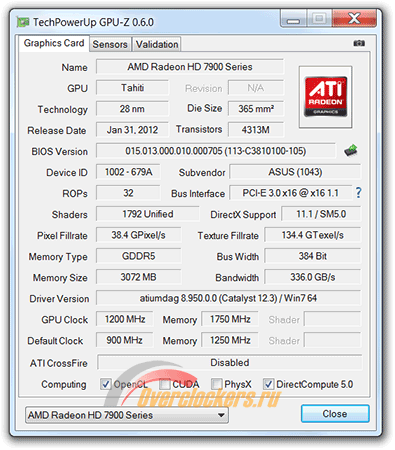Viewport: 395px width, 450px height.
Task: Click the Default Clock value 900 MHz
Action: click(x=125, y=340)
